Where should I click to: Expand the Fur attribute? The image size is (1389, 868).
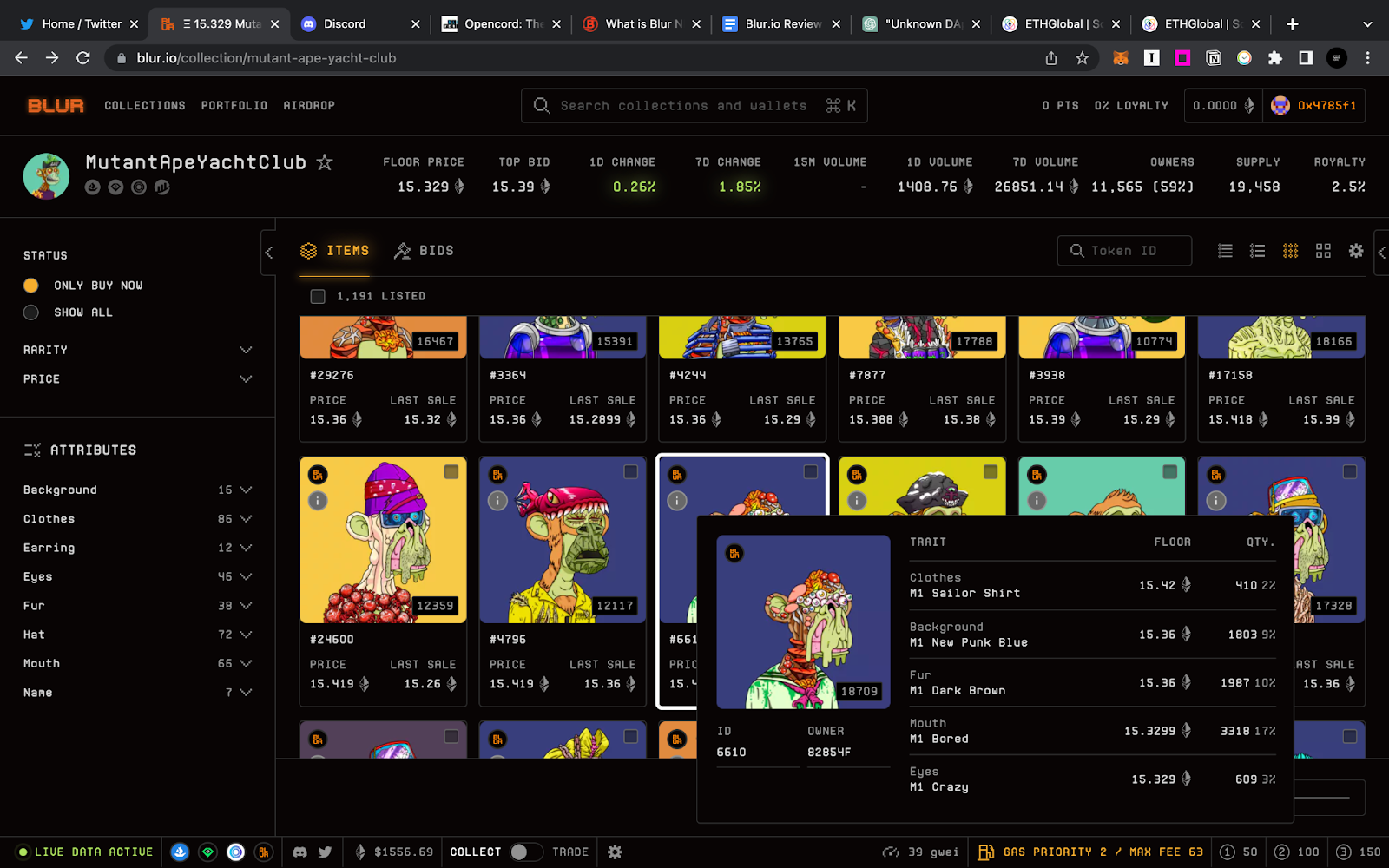137,606
